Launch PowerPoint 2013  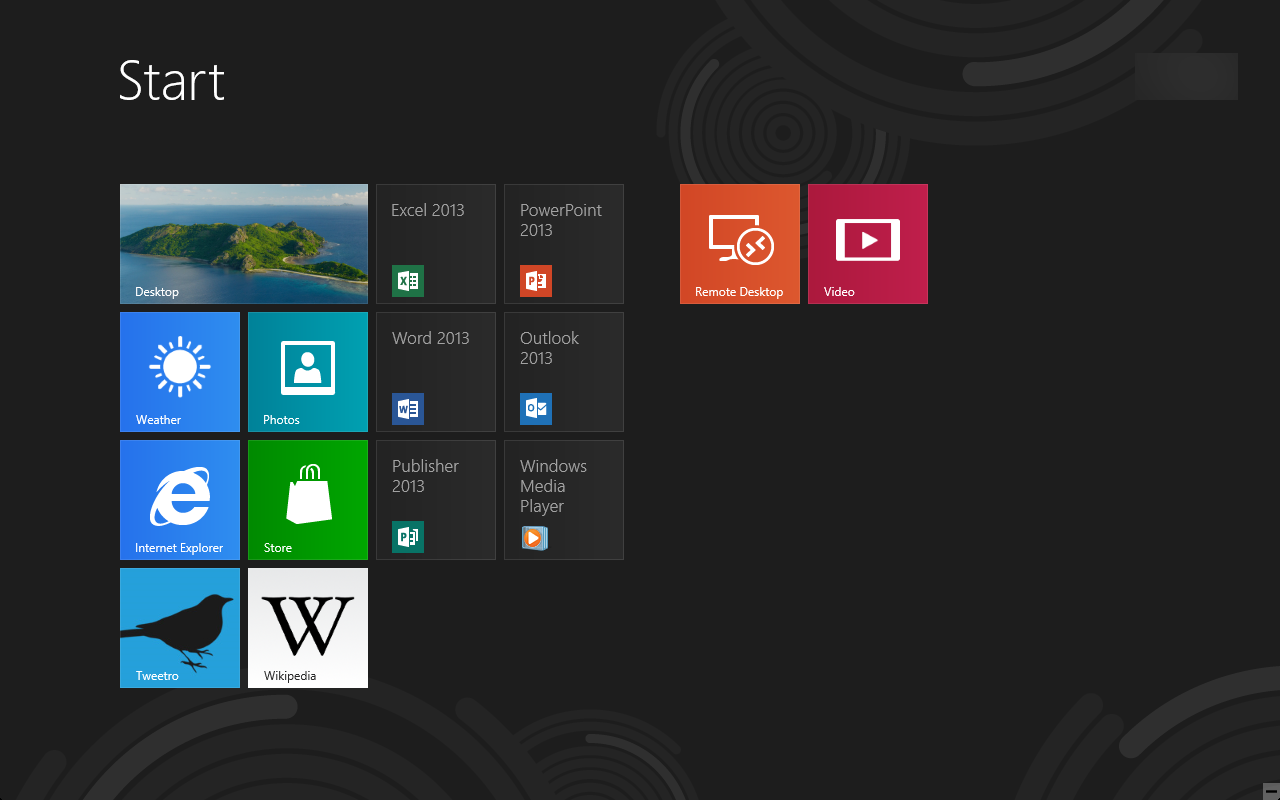564,244
